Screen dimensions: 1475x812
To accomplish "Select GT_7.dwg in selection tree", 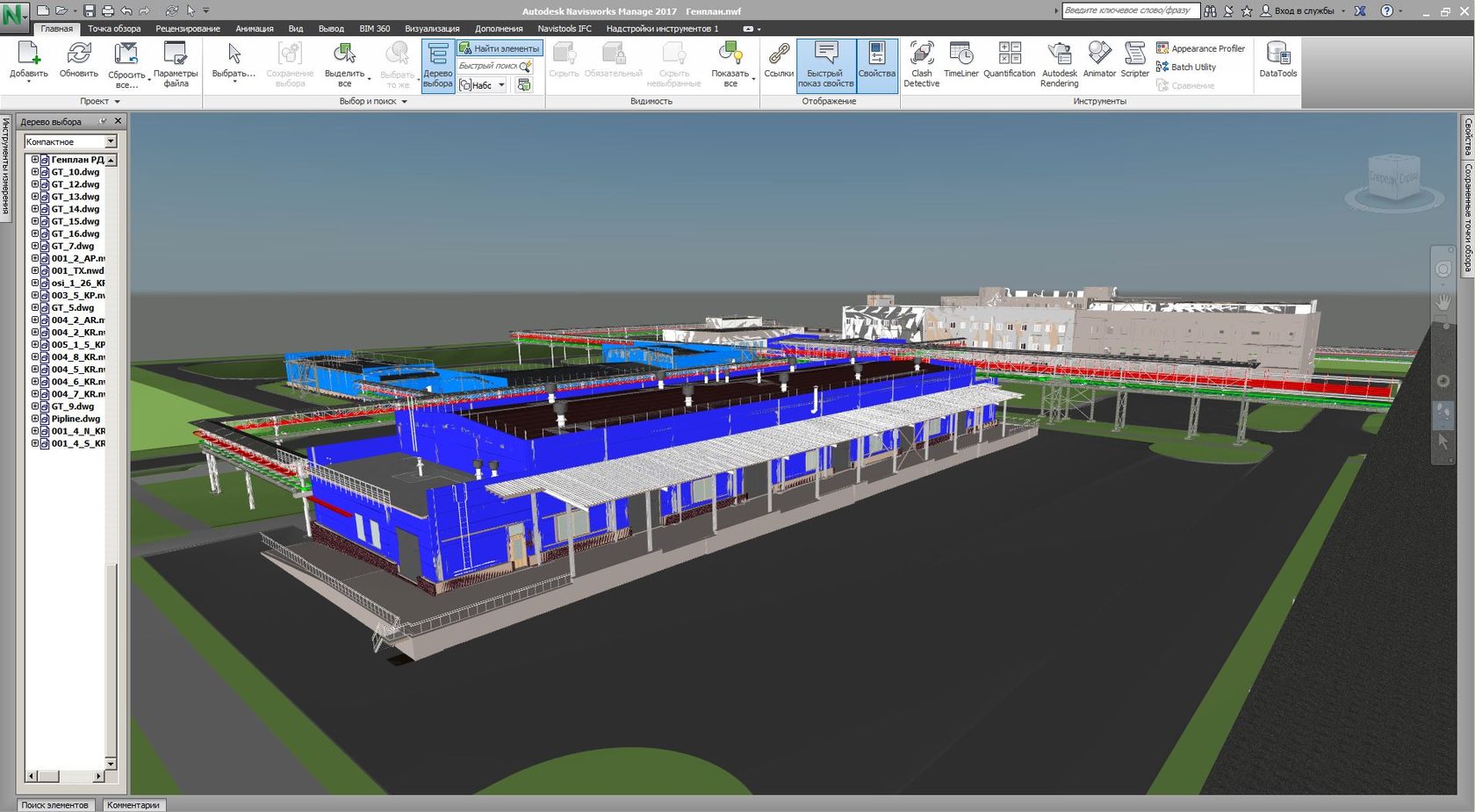I will coord(73,246).
